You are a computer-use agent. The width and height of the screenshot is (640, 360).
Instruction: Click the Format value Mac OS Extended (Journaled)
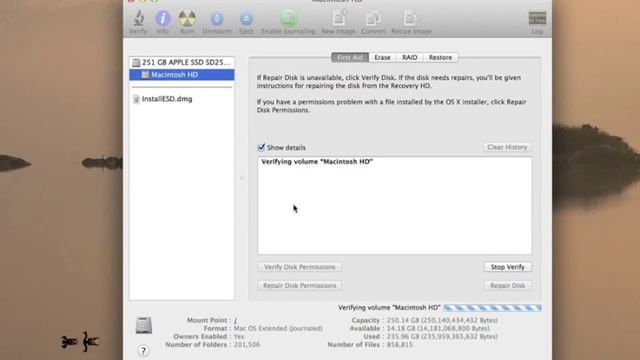278,329
